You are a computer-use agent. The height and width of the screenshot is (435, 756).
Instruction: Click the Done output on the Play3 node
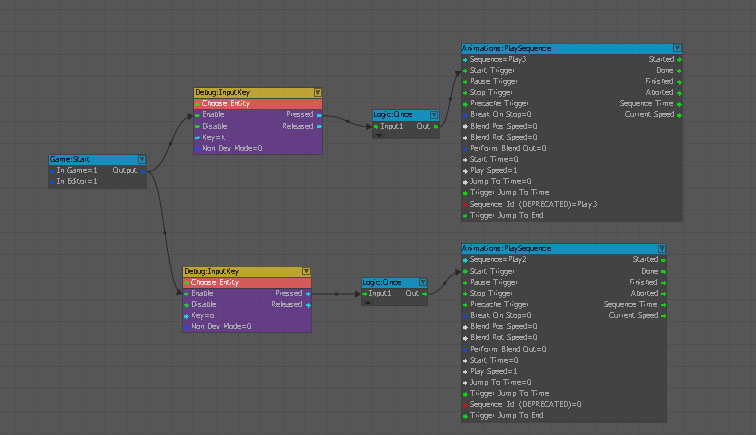click(669, 70)
